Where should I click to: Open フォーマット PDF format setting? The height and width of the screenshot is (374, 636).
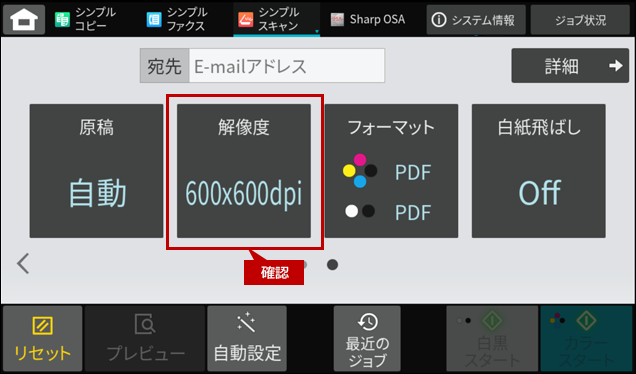pos(391,171)
